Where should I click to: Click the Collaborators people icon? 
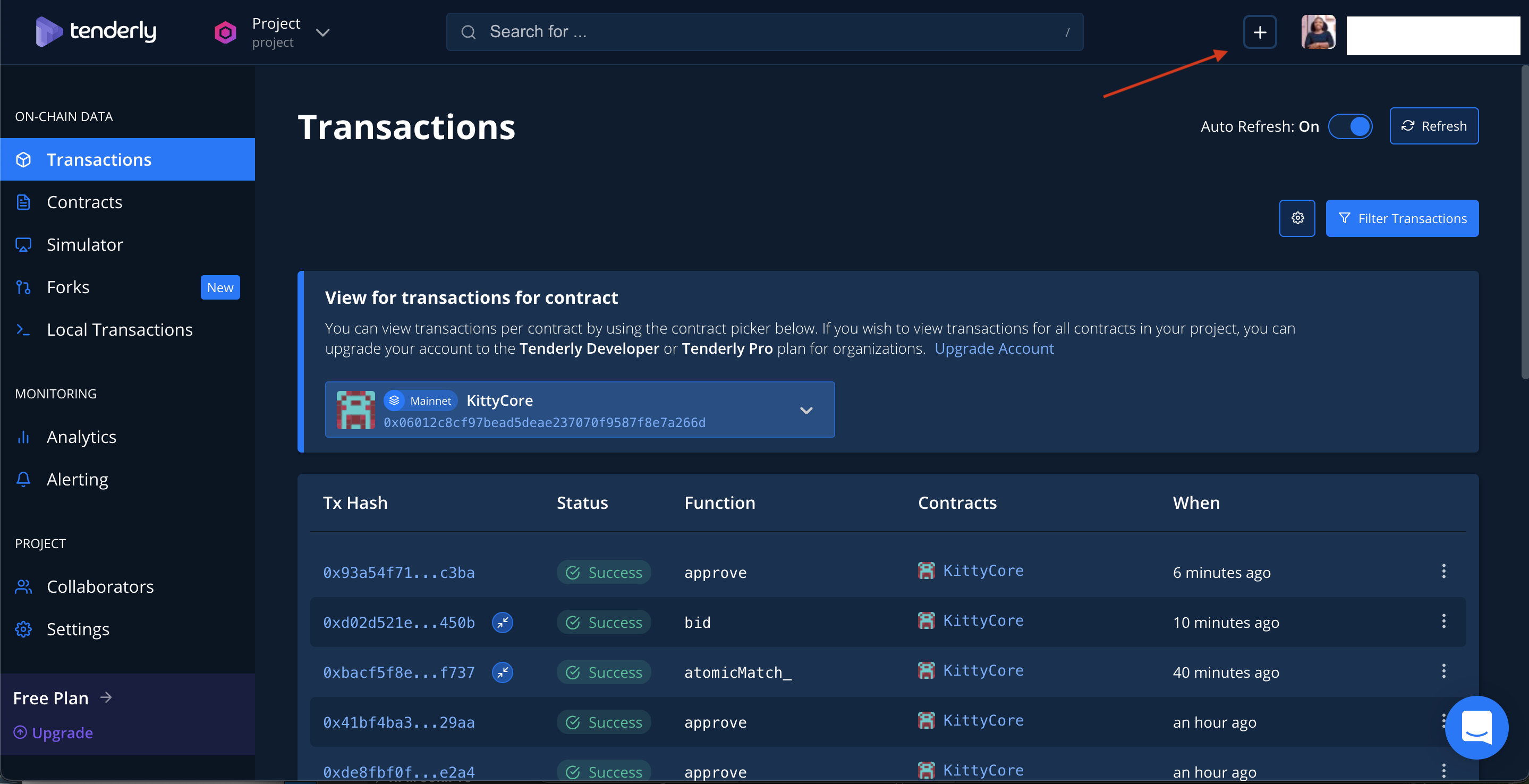23,586
